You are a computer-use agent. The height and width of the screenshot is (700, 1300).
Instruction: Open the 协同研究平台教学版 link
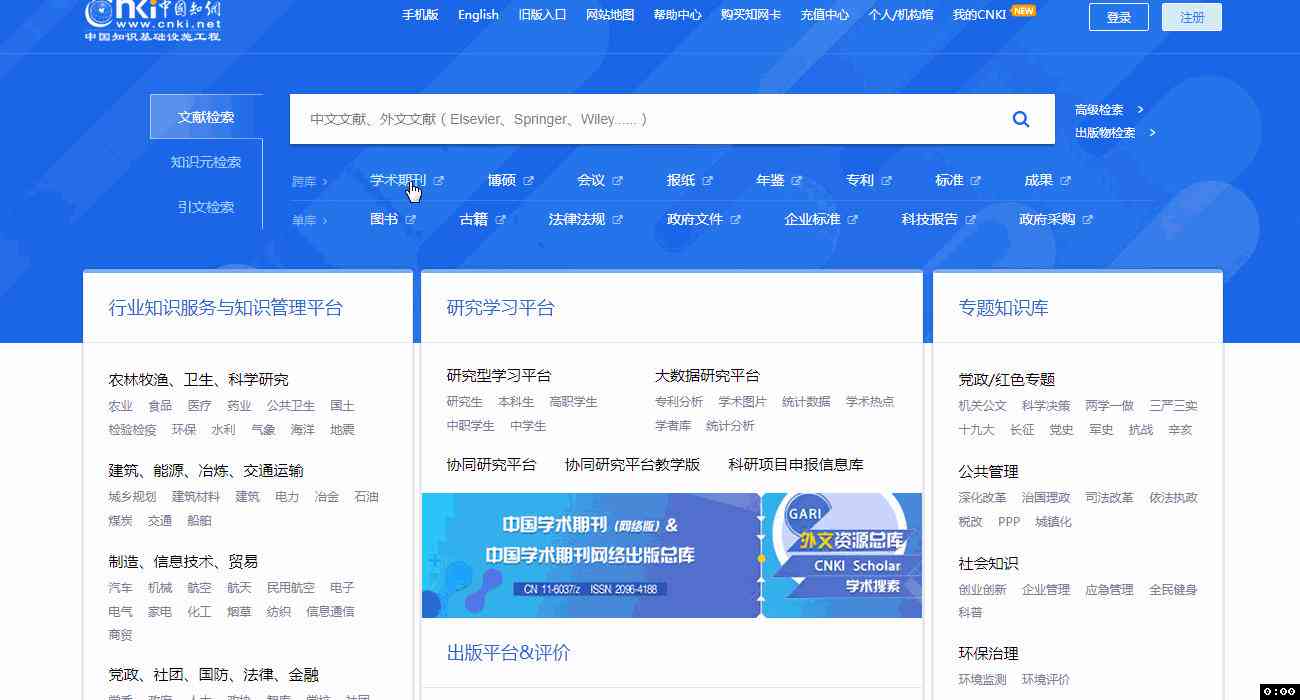pyautogui.click(x=632, y=465)
